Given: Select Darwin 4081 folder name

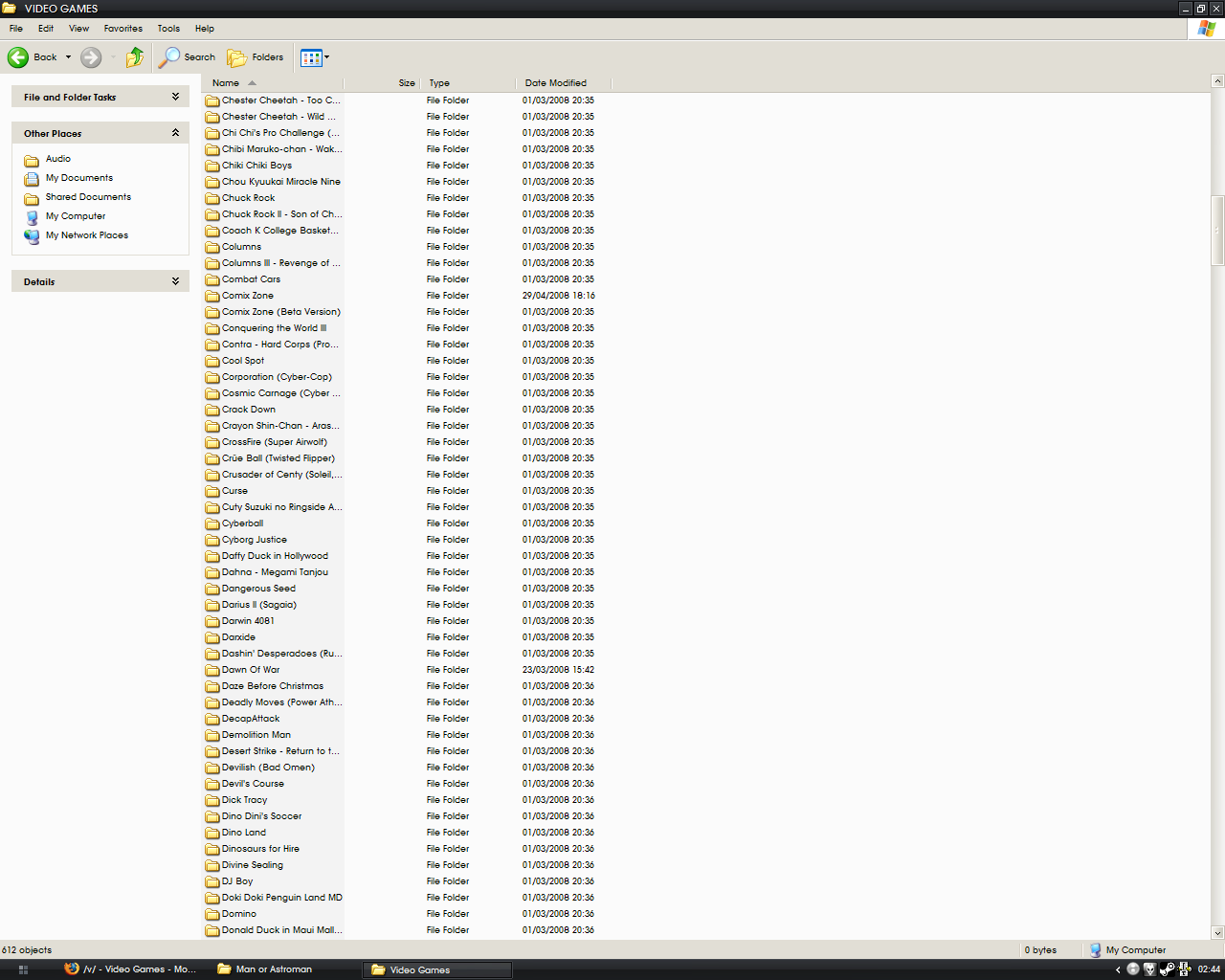Looking at the screenshot, I should [248, 621].
